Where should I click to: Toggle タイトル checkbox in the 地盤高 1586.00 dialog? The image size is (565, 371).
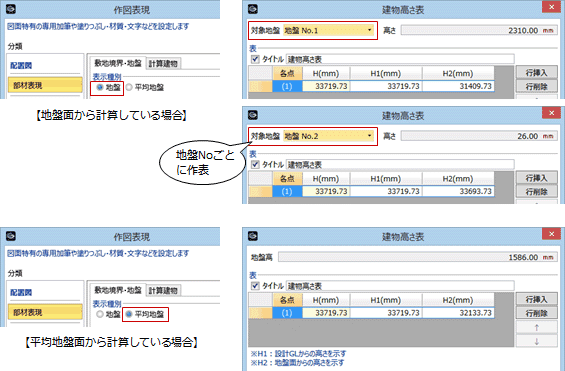(x=255, y=286)
